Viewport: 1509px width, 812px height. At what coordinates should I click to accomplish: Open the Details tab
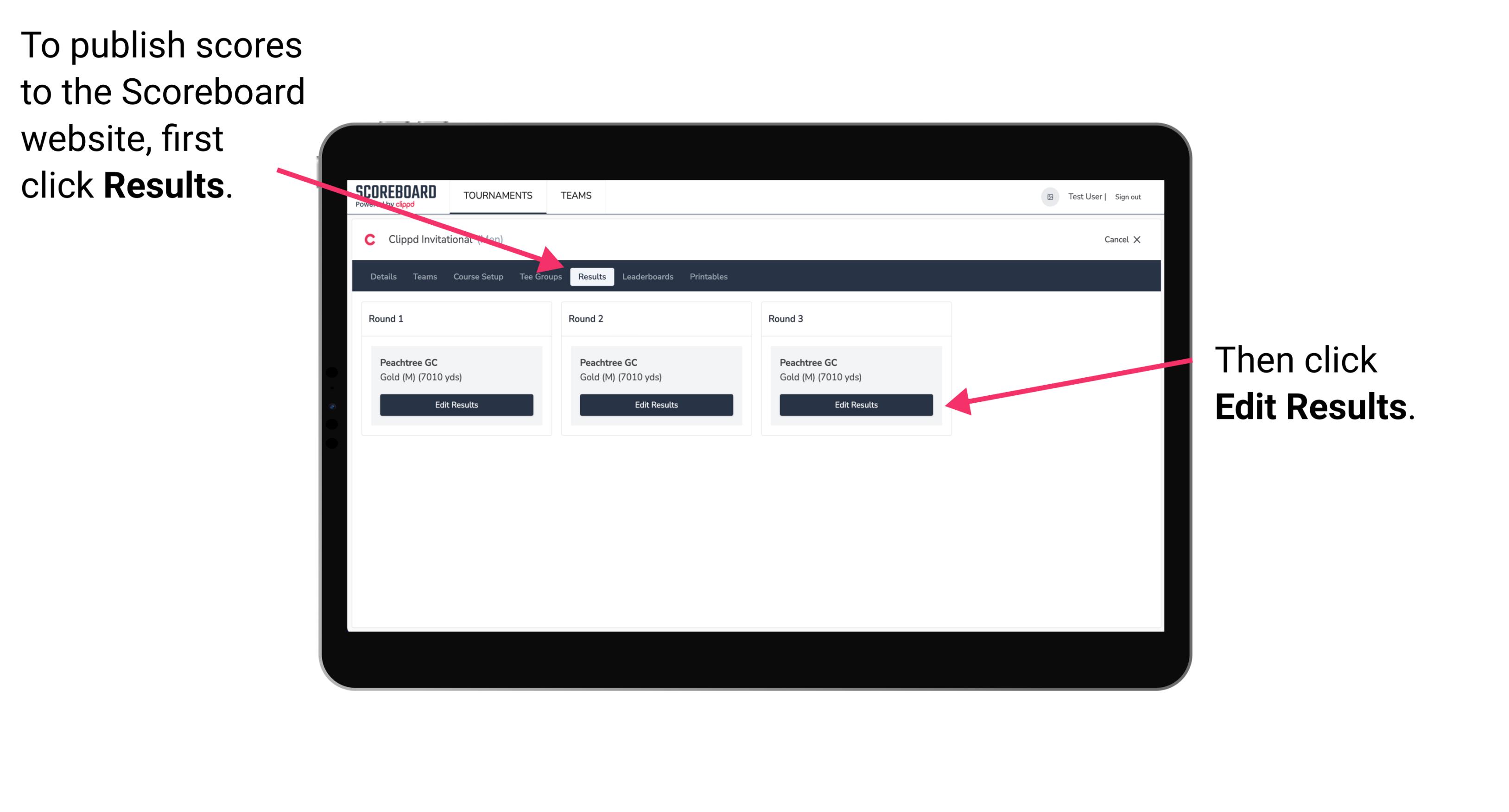click(384, 277)
